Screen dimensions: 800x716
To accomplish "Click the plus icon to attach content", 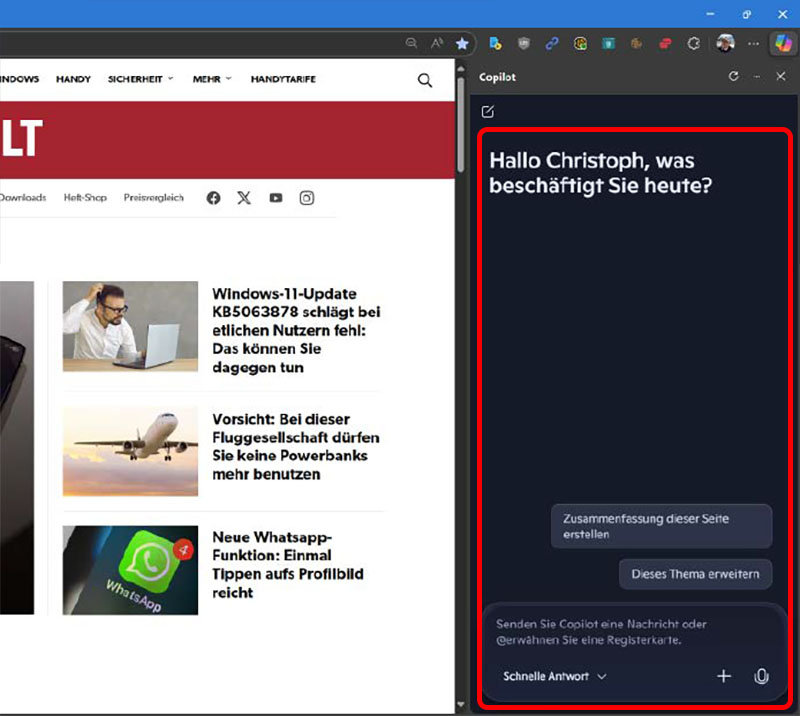I will click(x=724, y=677).
